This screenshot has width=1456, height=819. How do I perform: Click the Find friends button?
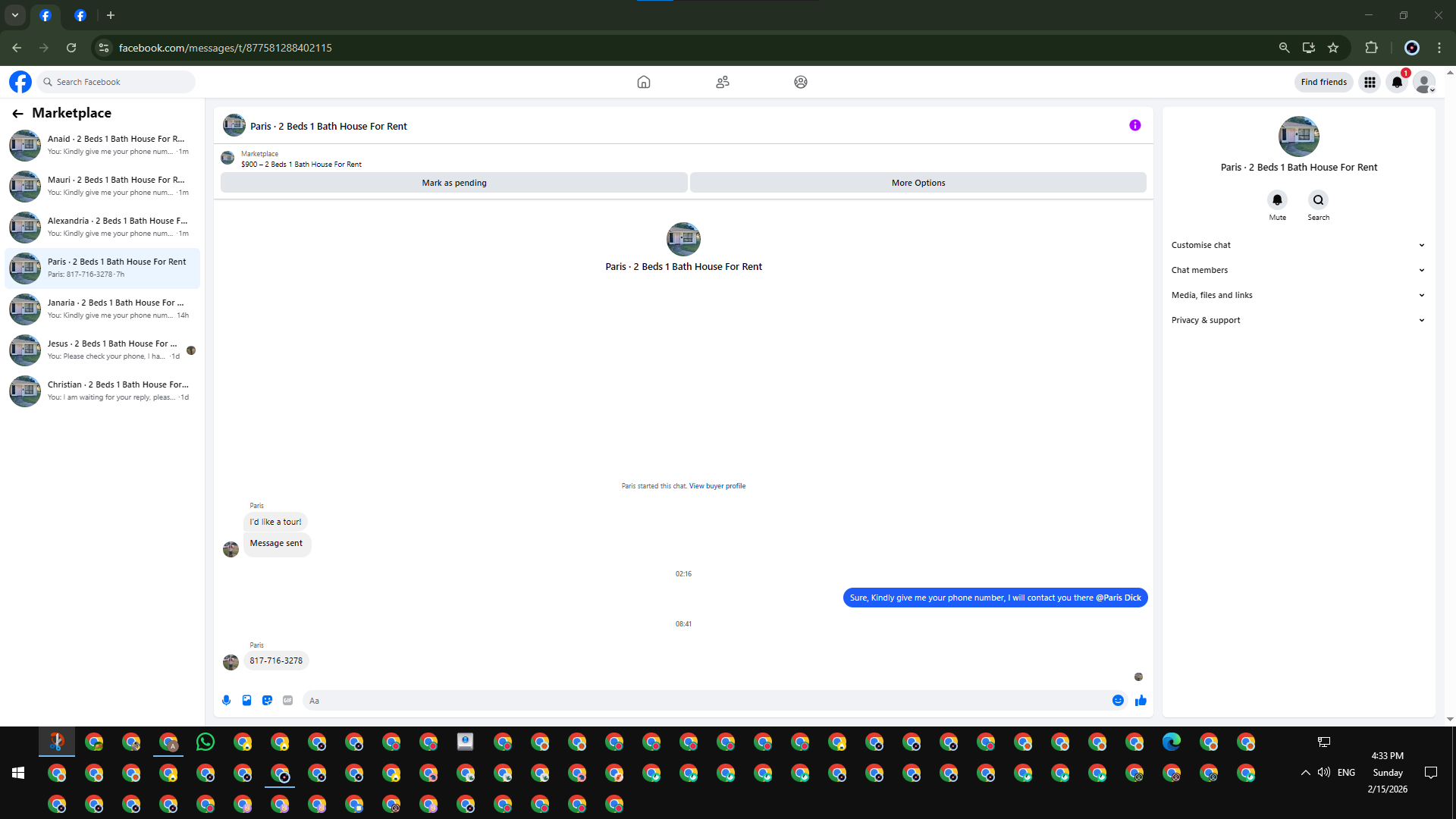click(x=1324, y=82)
